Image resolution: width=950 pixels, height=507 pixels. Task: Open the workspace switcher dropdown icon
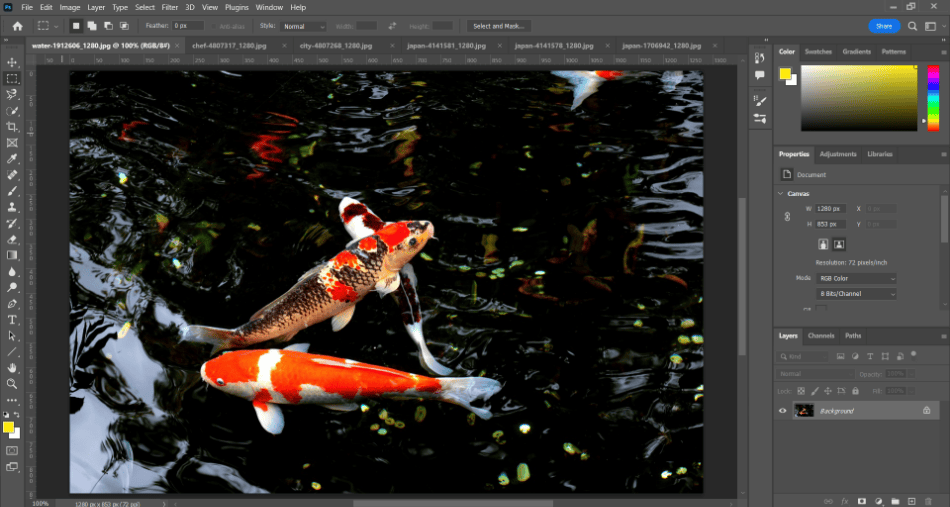tap(931, 26)
